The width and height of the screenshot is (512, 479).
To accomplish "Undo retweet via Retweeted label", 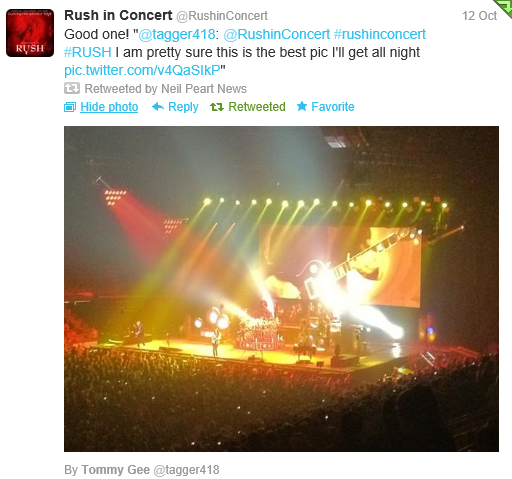I will click(x=257, y=107).
